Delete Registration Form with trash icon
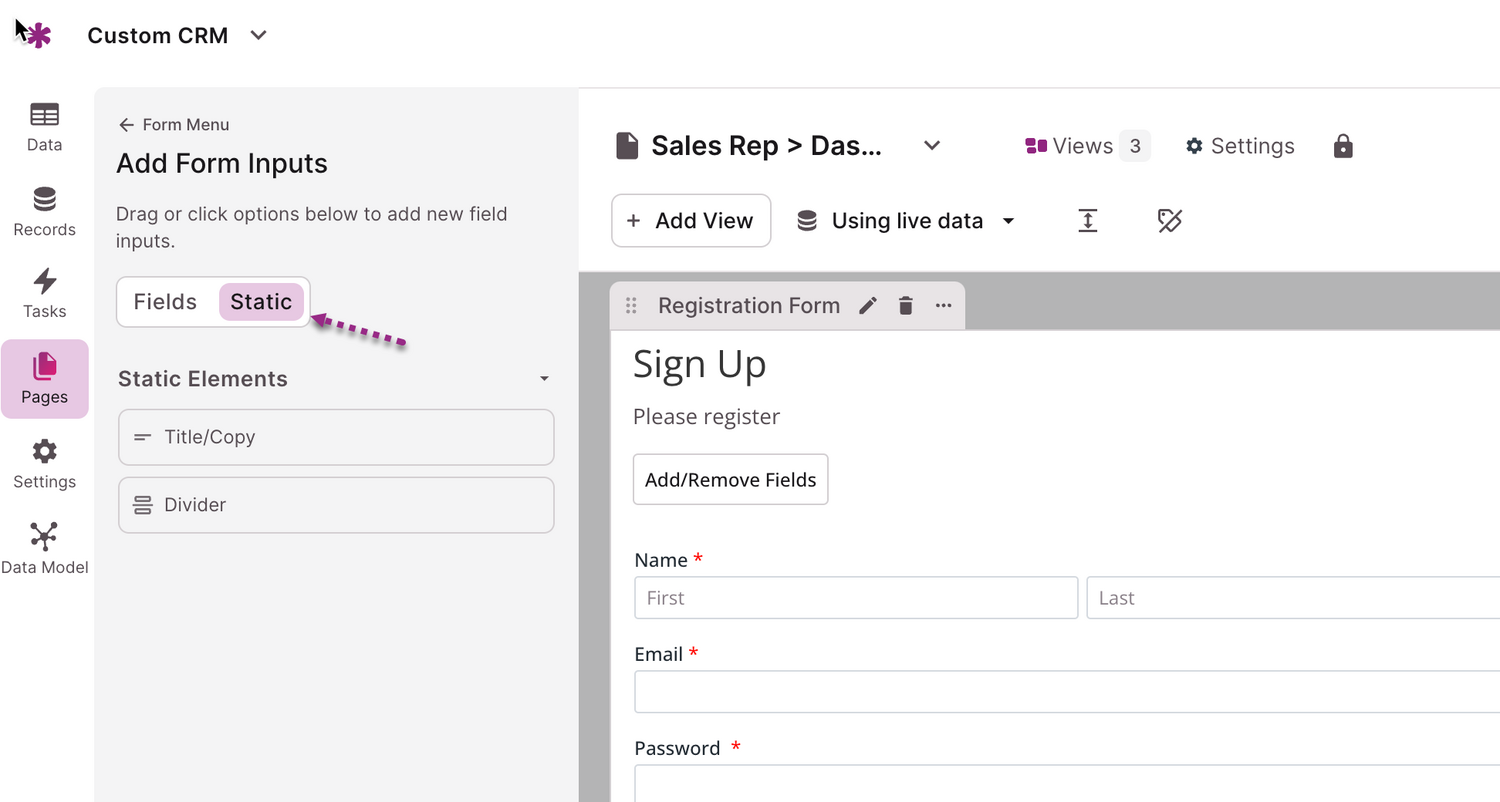This screenshot has height=802, width=1500. tap(906, 306)
